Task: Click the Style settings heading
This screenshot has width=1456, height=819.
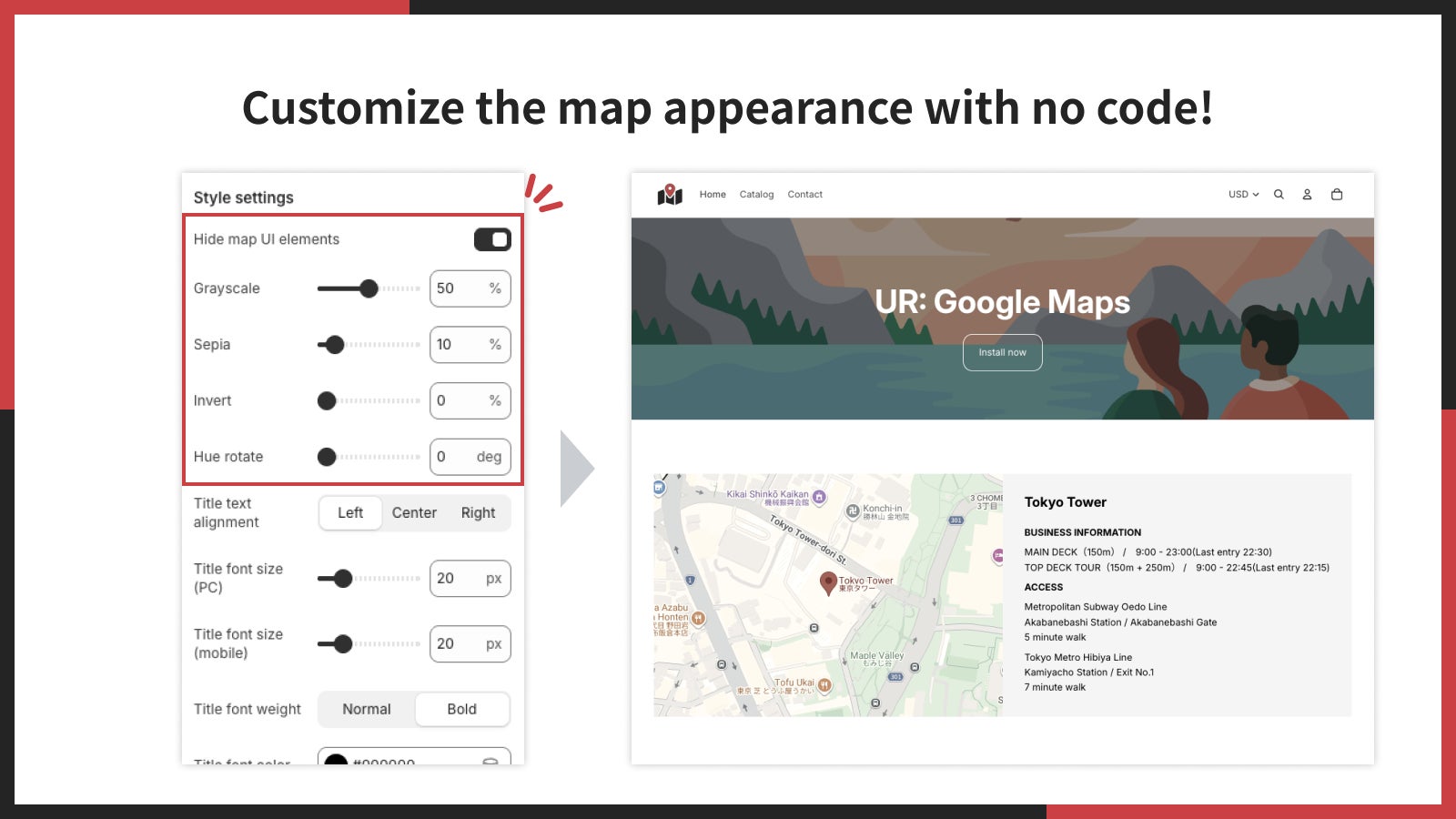Action: pyautogui.click(x=244, y=198)
